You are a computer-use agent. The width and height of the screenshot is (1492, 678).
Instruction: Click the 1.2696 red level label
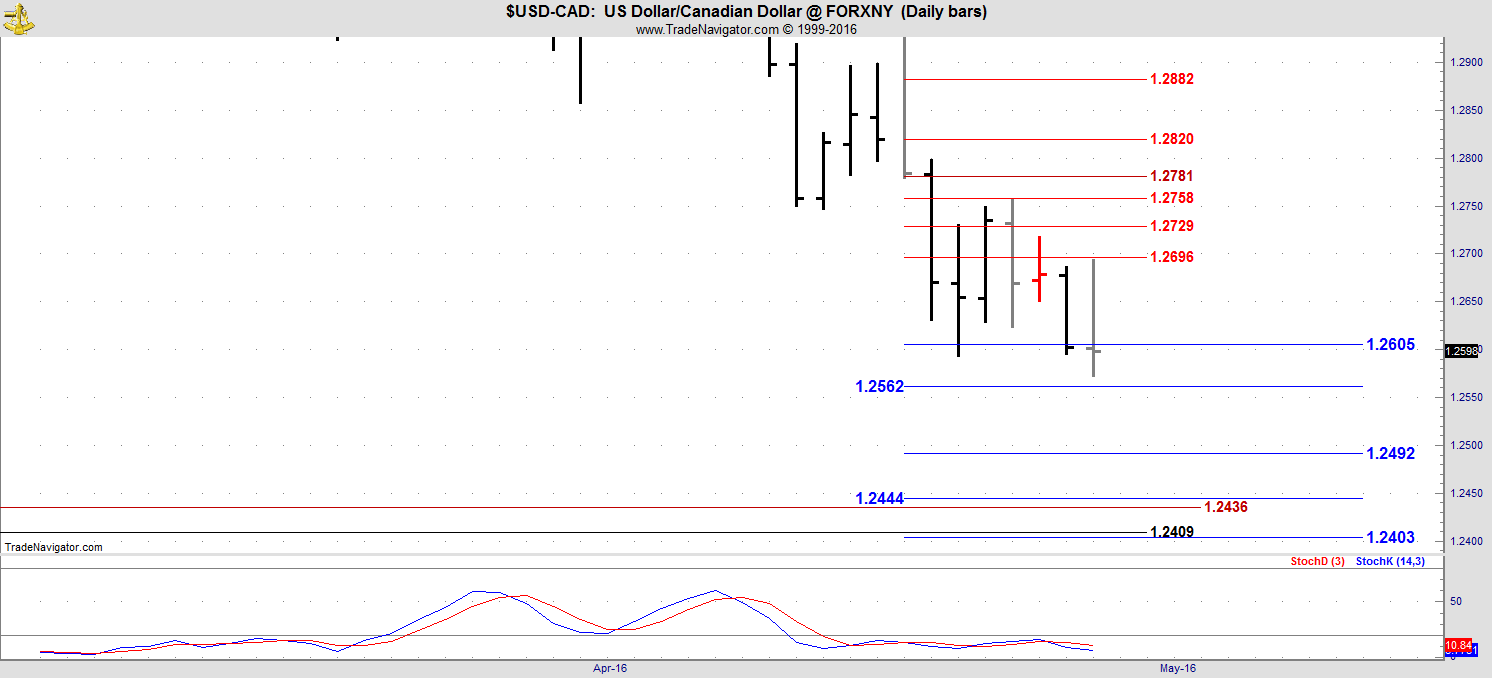1171,257
